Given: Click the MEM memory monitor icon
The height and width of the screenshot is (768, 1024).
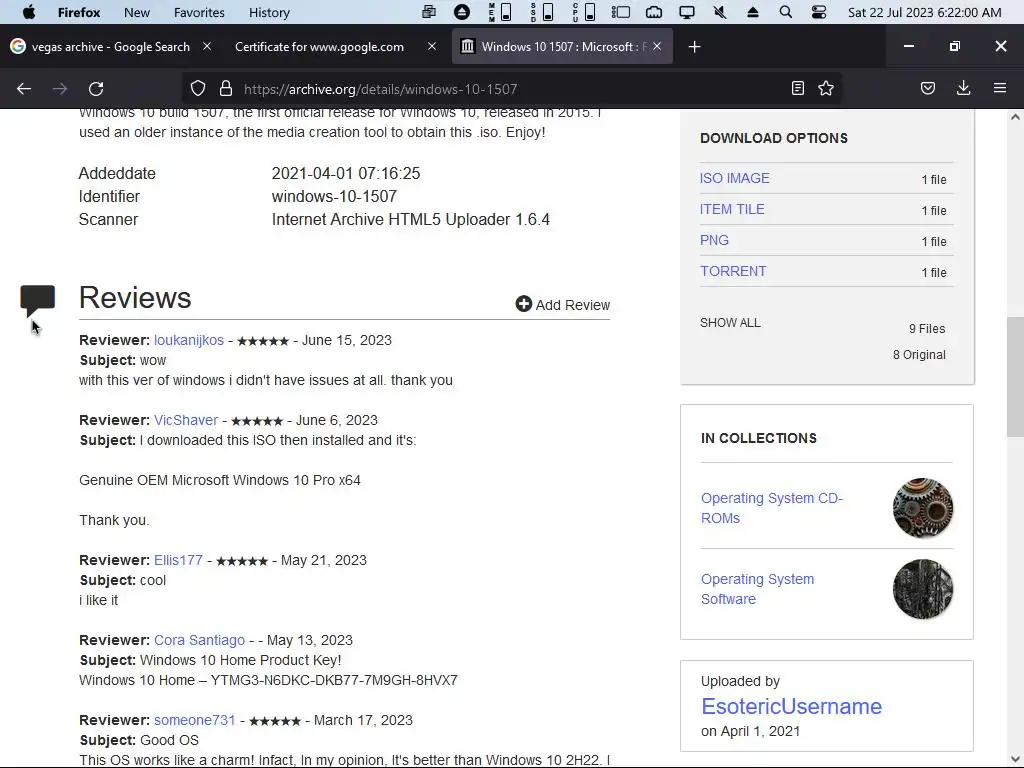Looking at the screenshot, I should [x=500, y=12].
